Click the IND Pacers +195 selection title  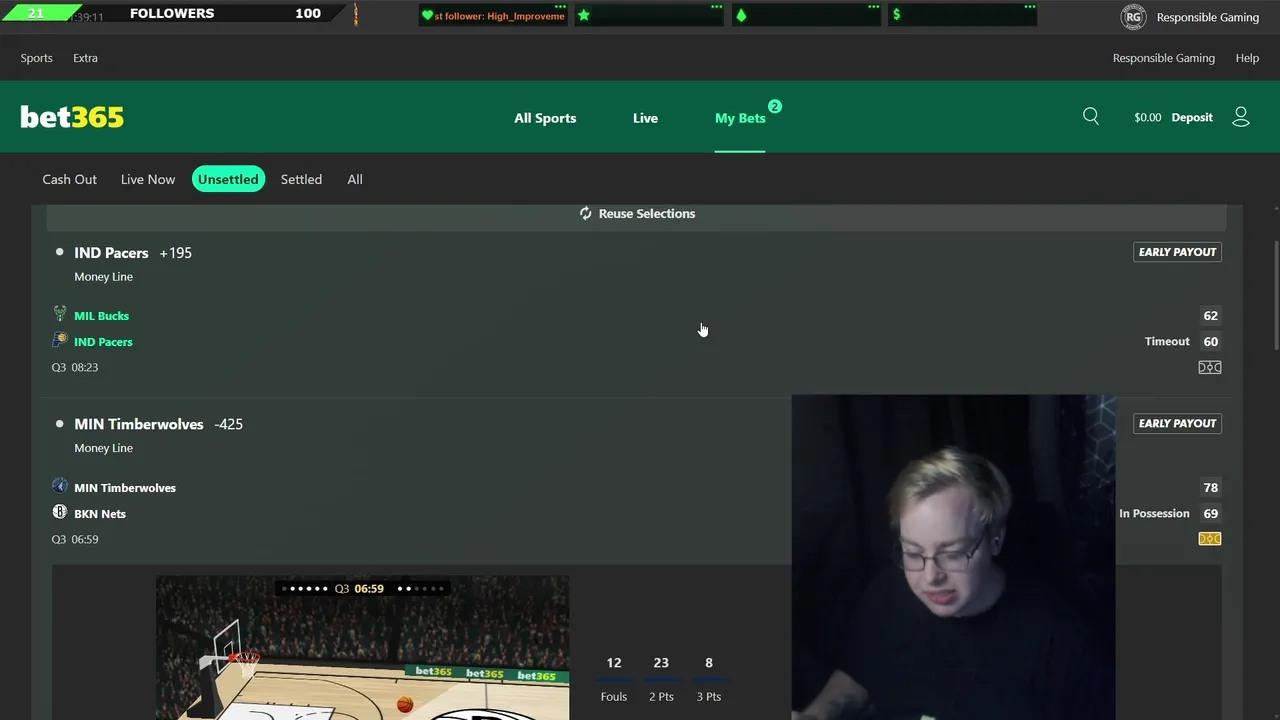click(133, 253)
